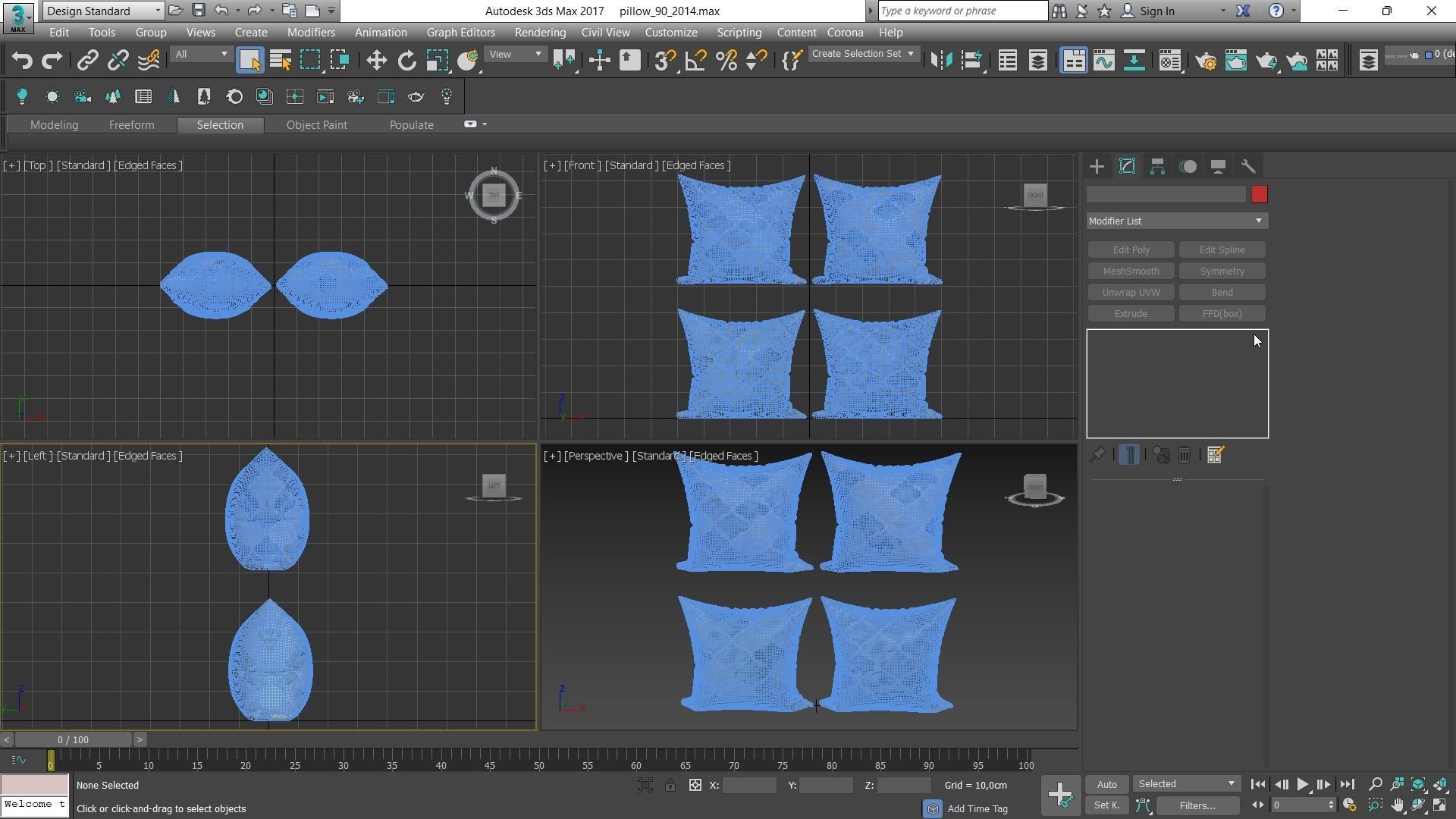Click the X coordinate input field

click(749, 786)
